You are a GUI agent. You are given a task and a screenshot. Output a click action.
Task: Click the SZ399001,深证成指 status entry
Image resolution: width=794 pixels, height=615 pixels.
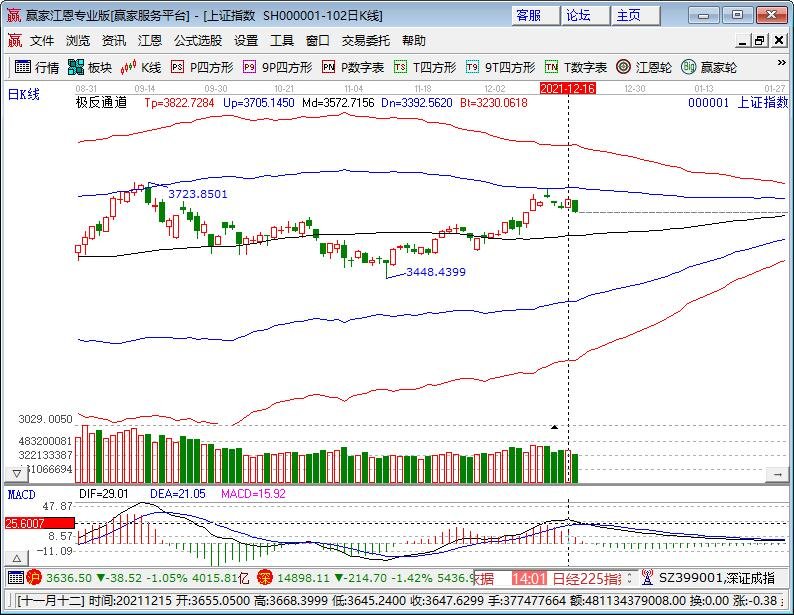coord(717,578)
